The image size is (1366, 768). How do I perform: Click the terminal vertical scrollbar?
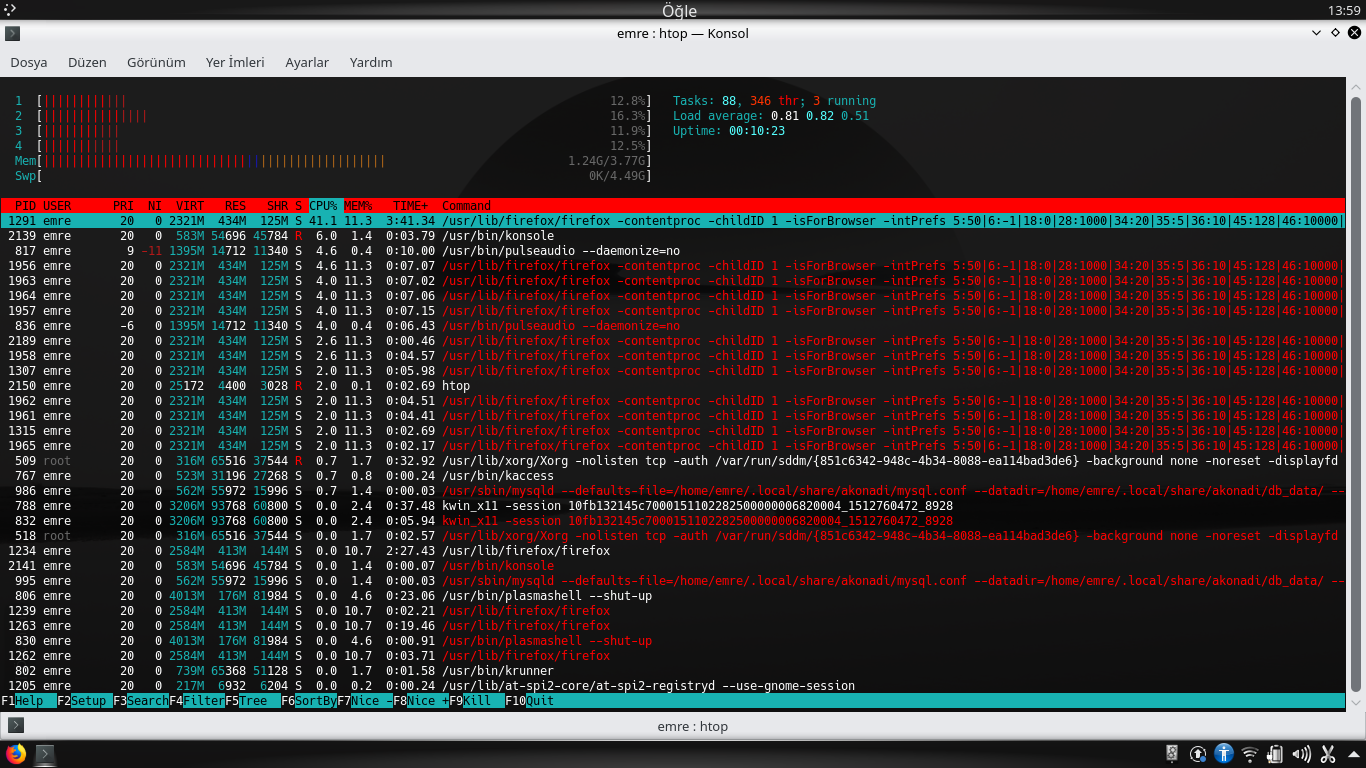pyautogui.click(x=1355, y=390)
